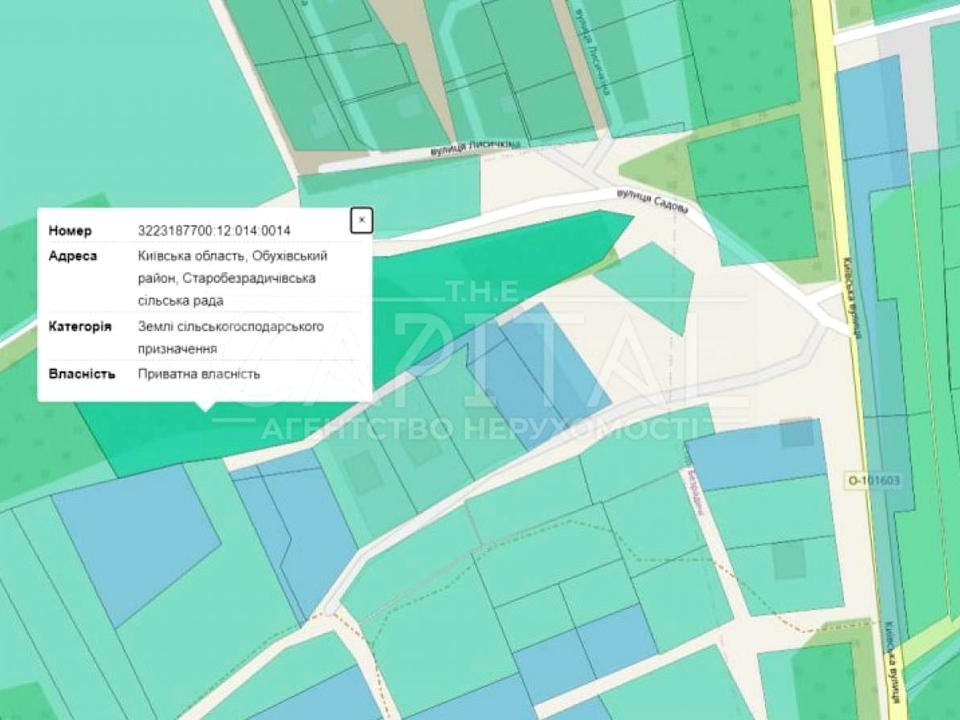Screen dimensions: 960x720
Task: Click the вулиця Садова street label
Action: 652,200
